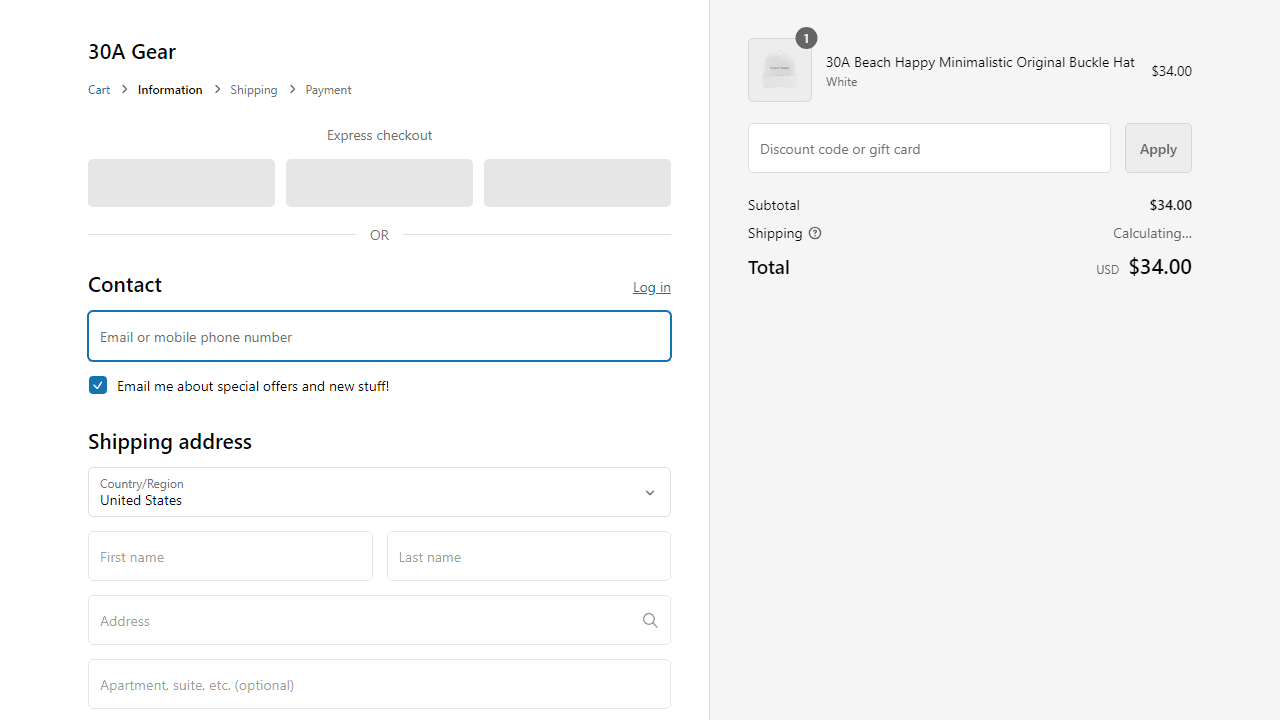Click the last express checkout button
This screenshot has width=1280, height=720.
pos(577,183)
